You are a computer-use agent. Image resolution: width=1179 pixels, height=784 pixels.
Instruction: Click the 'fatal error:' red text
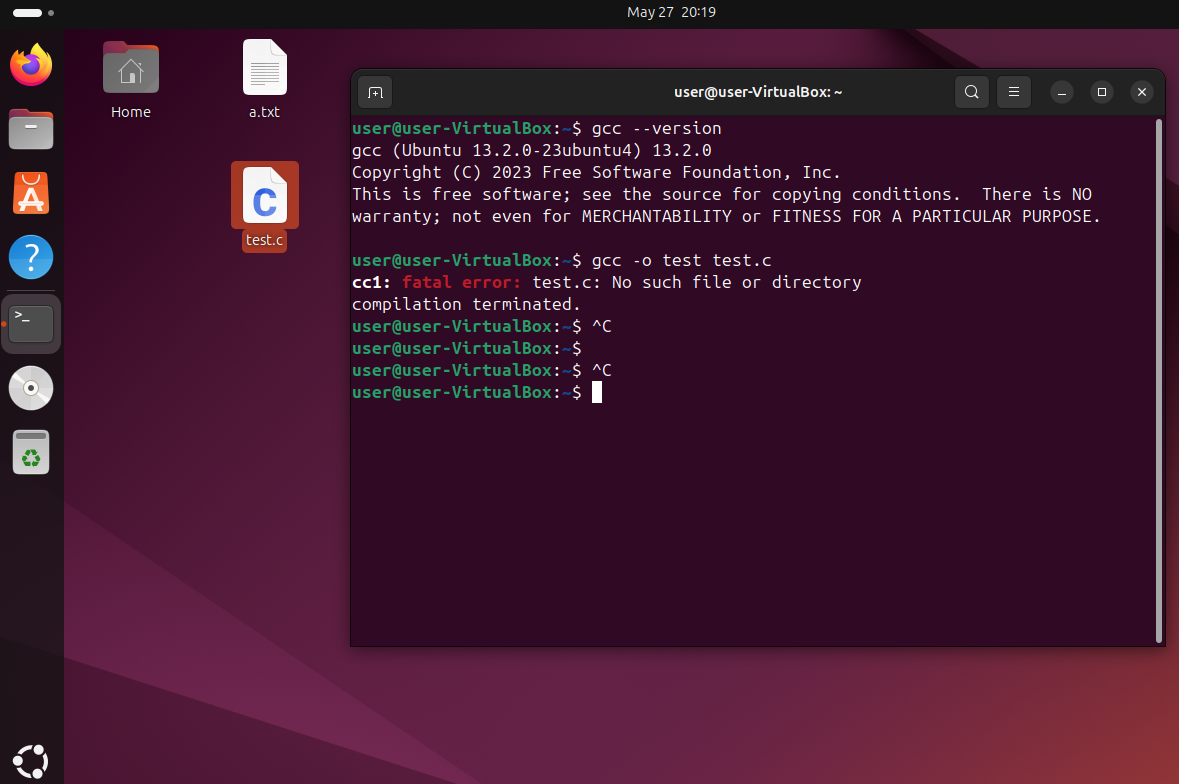click(461, 283)
